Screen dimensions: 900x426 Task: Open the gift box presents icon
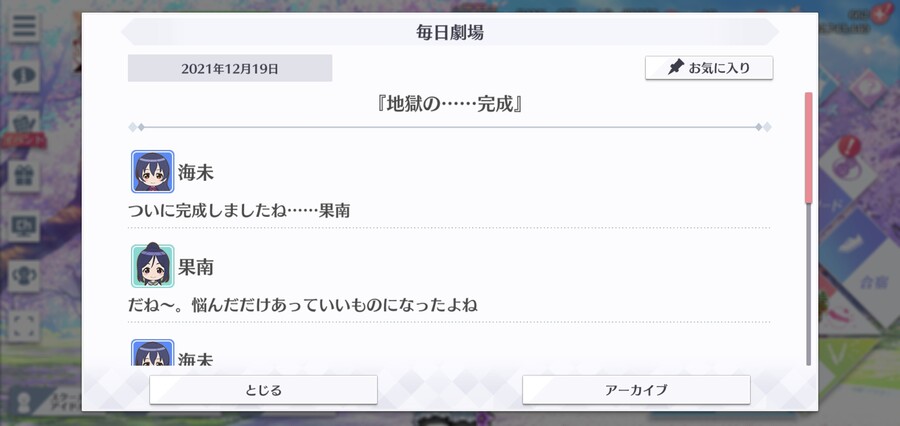point(24,176)
